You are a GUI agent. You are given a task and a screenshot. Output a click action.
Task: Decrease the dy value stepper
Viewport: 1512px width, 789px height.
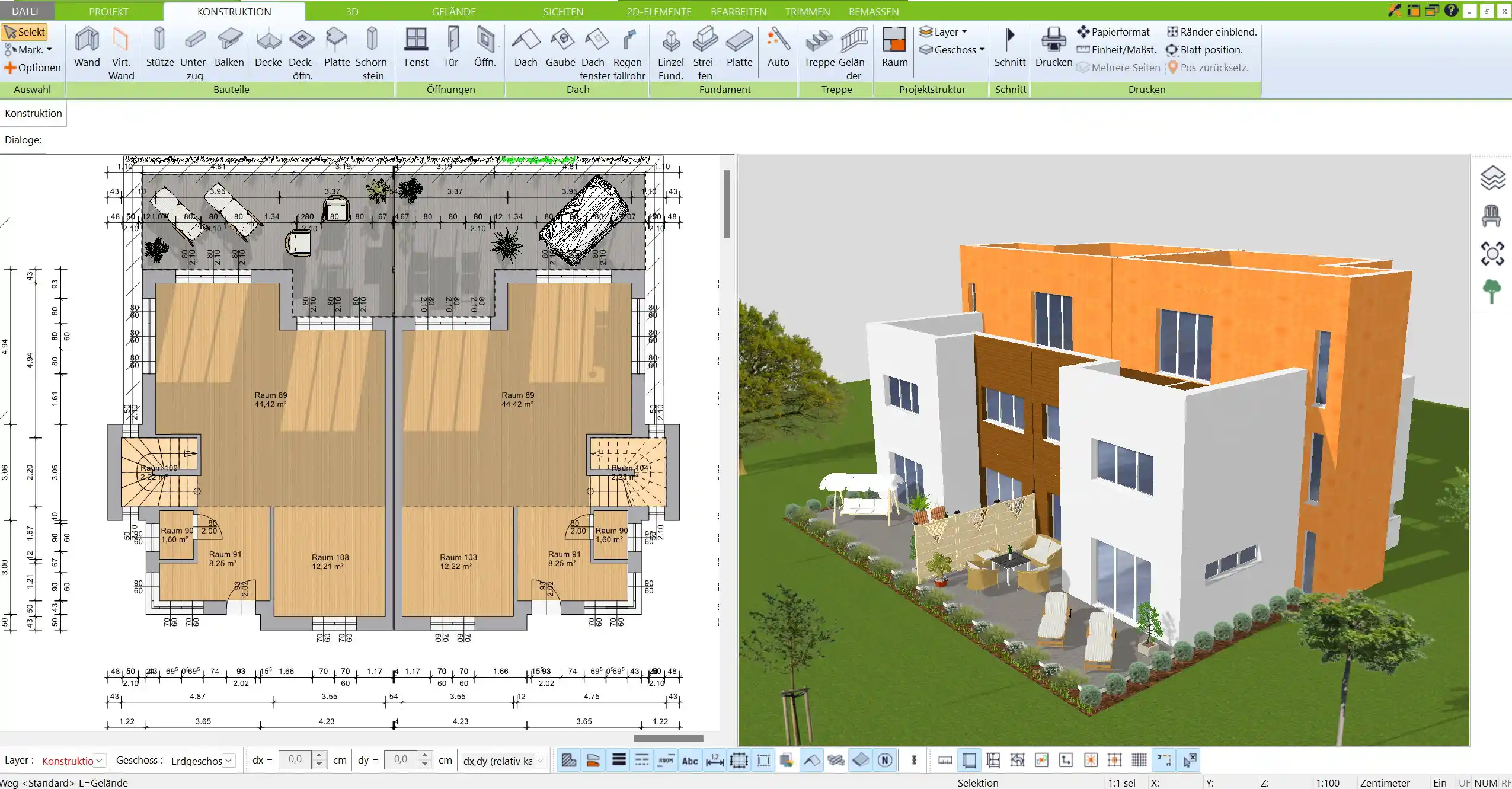click(x=425, y=765)
